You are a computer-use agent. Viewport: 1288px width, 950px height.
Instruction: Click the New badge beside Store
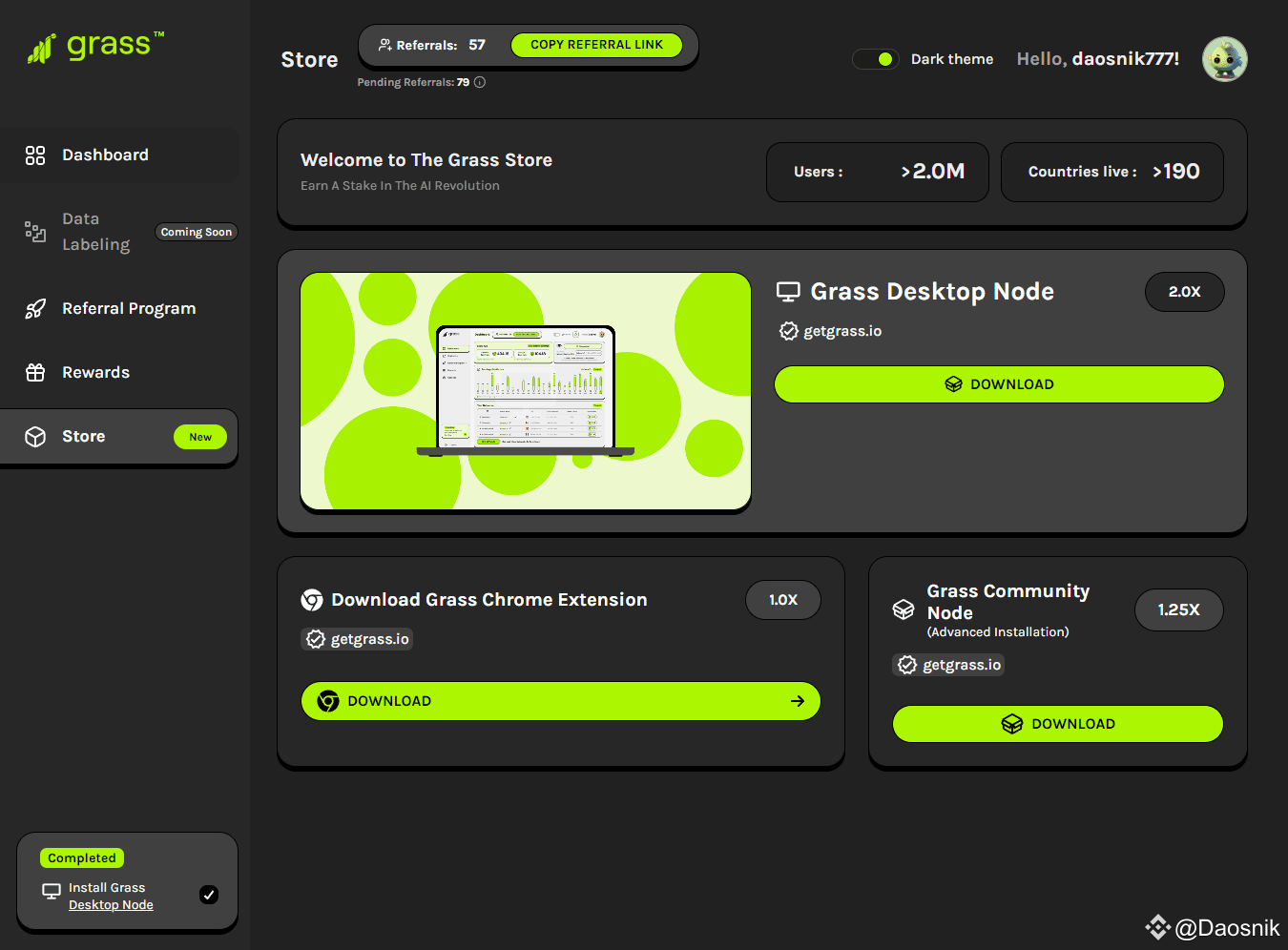coord(200,437)
